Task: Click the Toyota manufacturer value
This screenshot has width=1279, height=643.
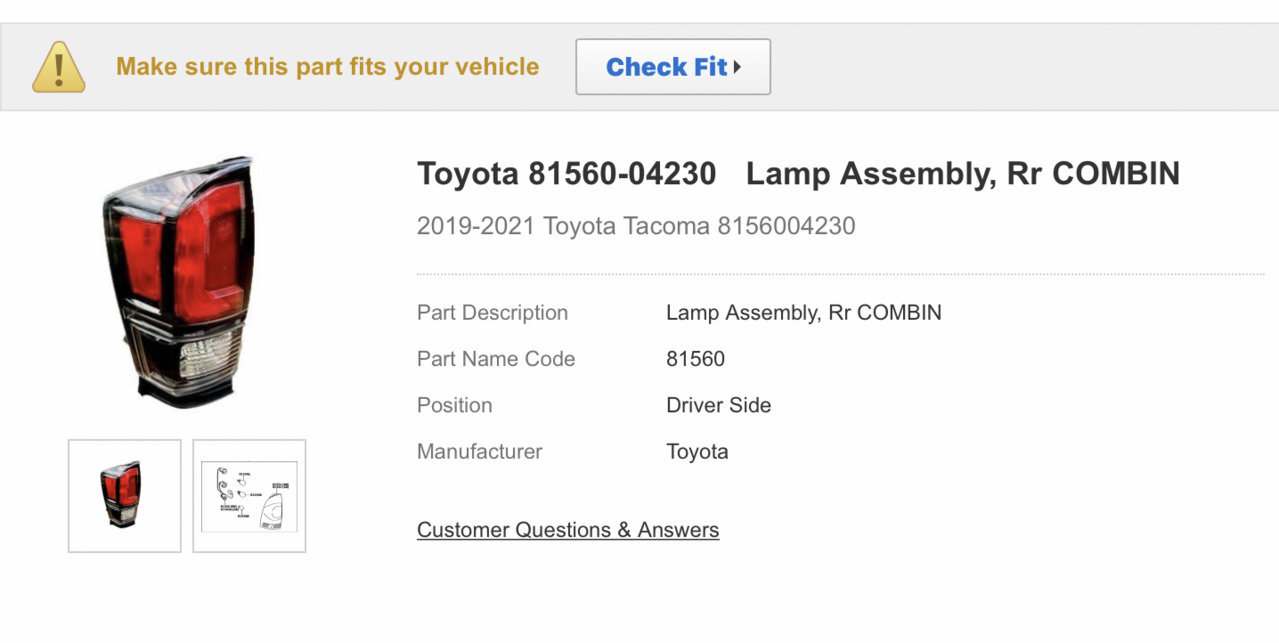Action: click(697, 452)
